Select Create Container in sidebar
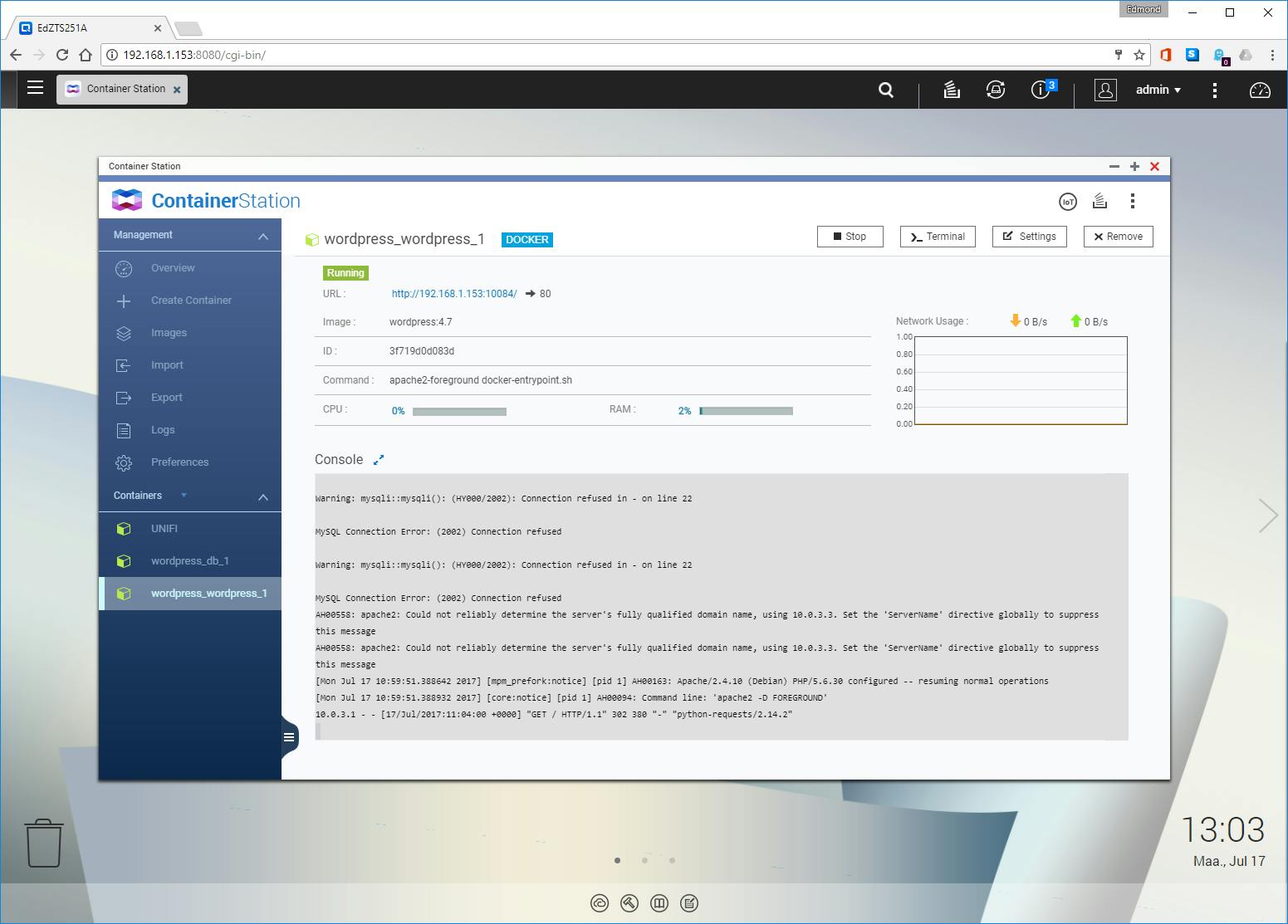1288x924 pixels. 190,301
